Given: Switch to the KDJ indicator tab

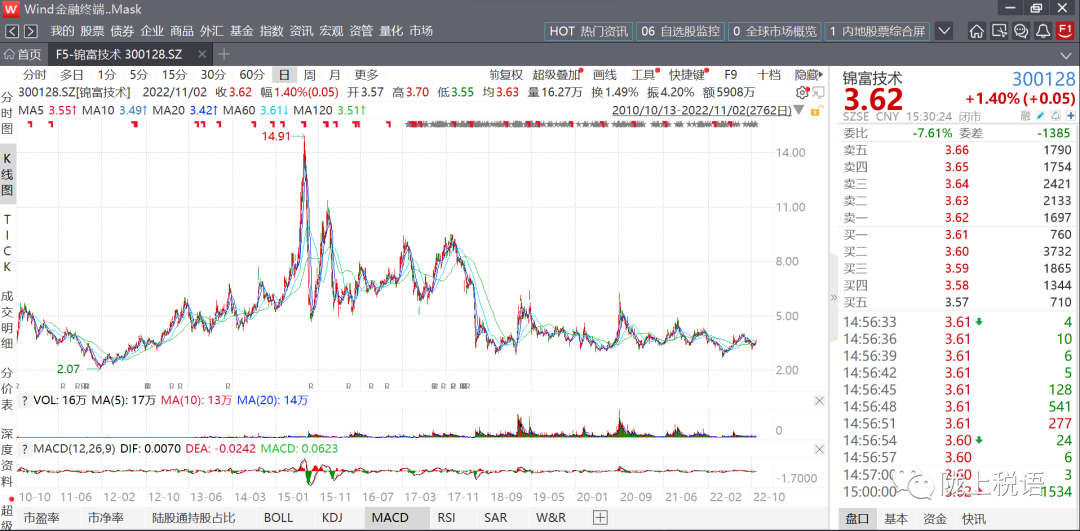Looking at the screenshot, I should point(332,518).
